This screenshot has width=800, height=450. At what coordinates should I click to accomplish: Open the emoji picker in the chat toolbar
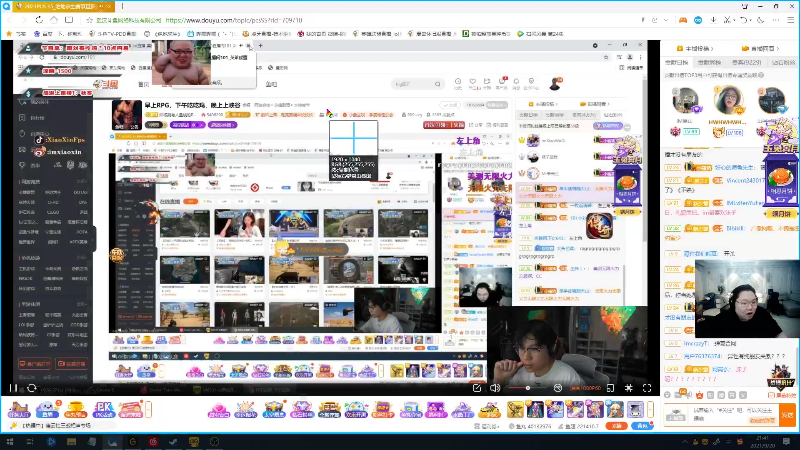point(668,395)
